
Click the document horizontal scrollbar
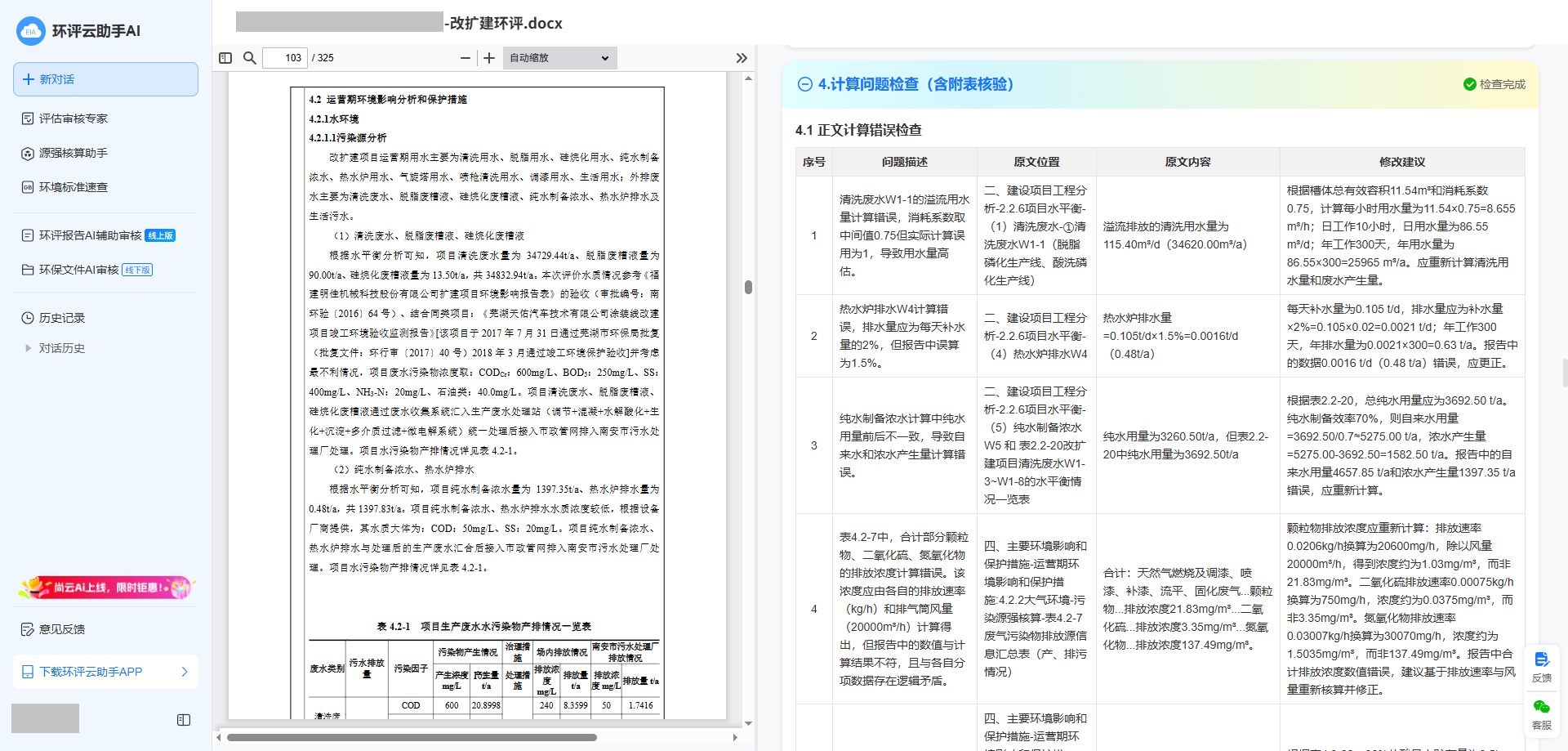coord(412,737)
